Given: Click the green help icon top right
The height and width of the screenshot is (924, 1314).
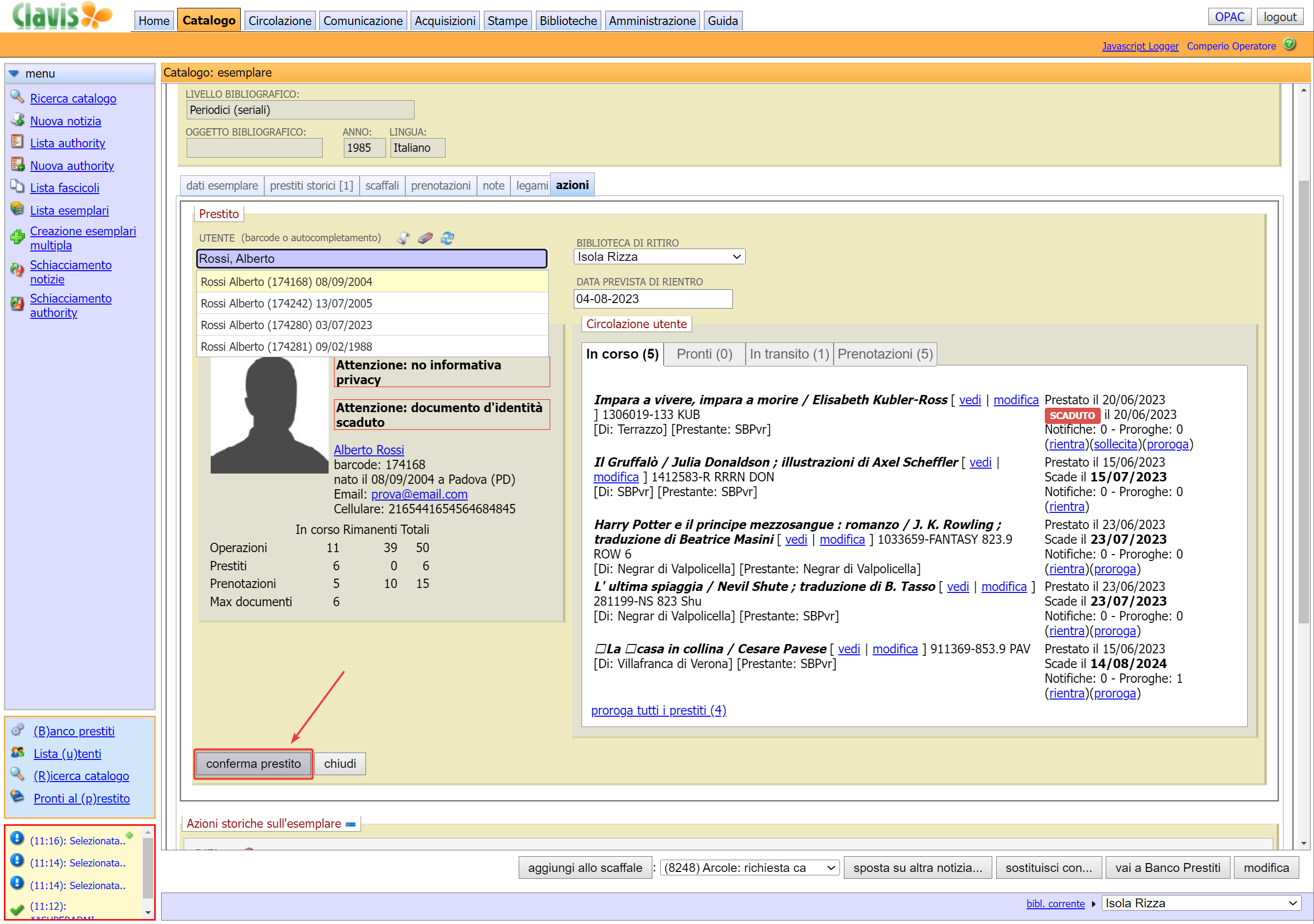Looking at the screenshot, I should pyautogui.click(x=1289, y=44).
